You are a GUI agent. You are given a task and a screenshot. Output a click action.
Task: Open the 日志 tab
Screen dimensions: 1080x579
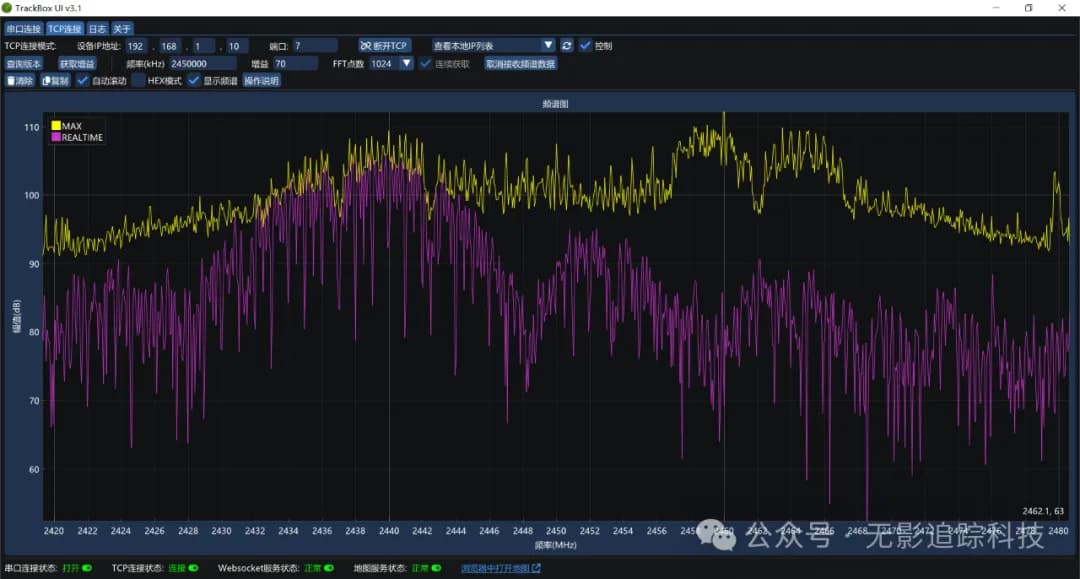[97, 29]
